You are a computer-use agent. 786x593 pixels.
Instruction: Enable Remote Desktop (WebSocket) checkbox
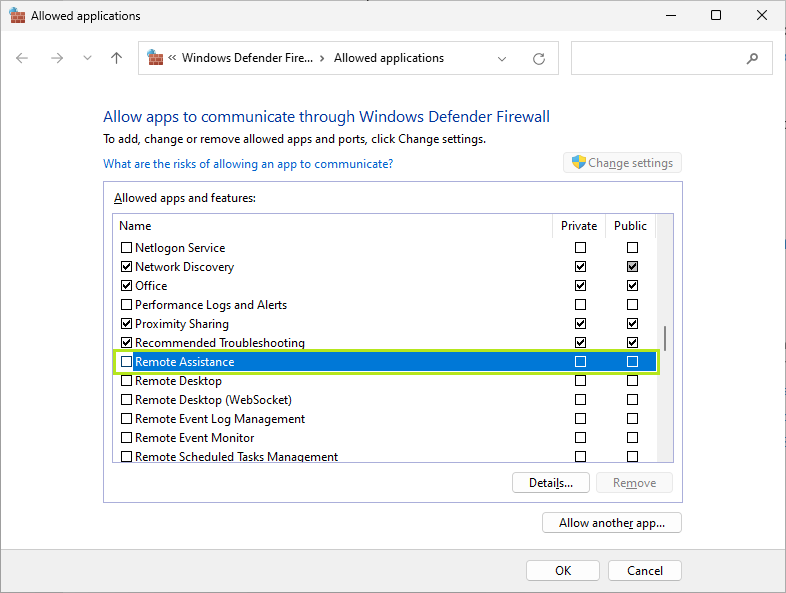(126, 400)
